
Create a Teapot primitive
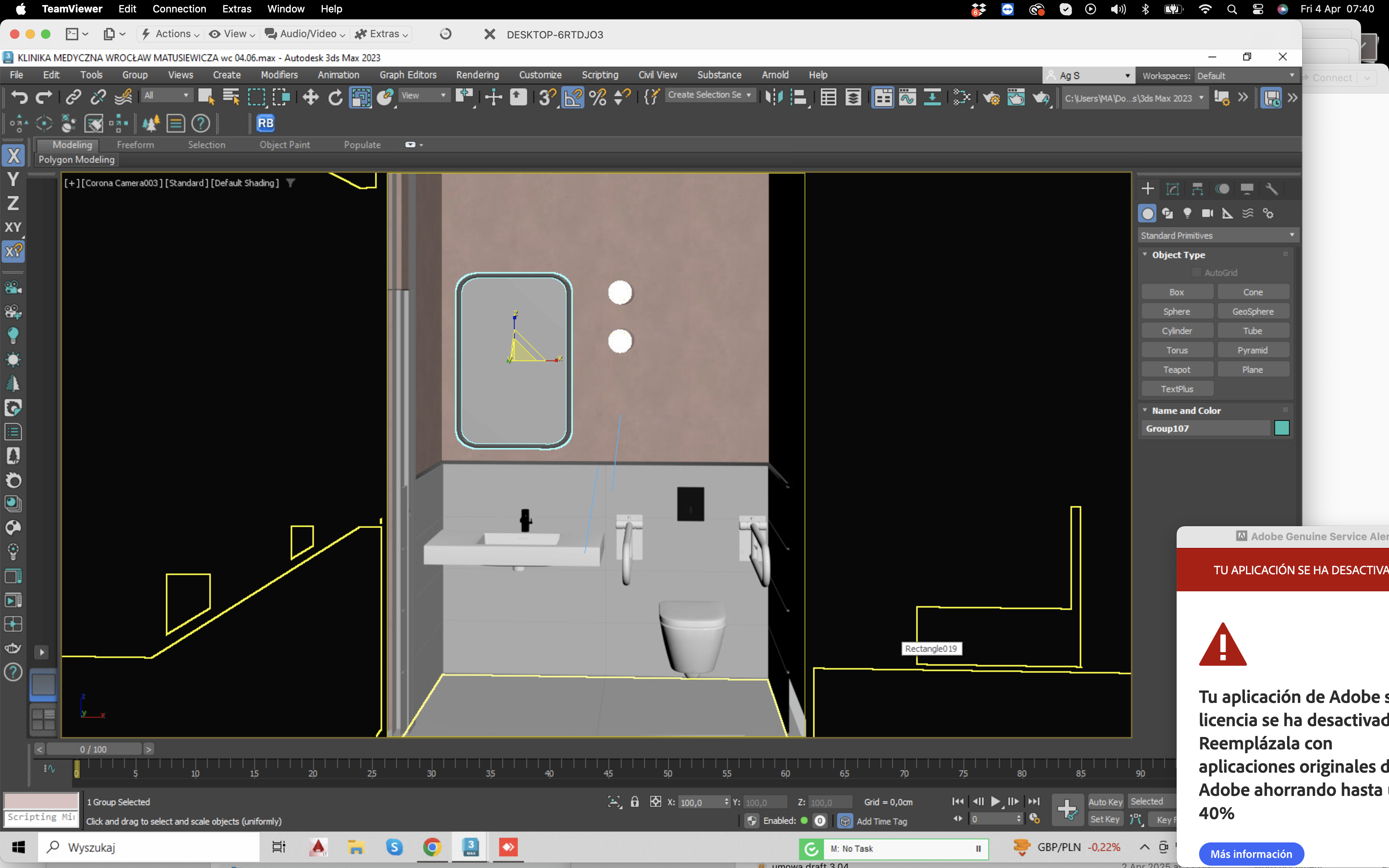point(1177,370)
